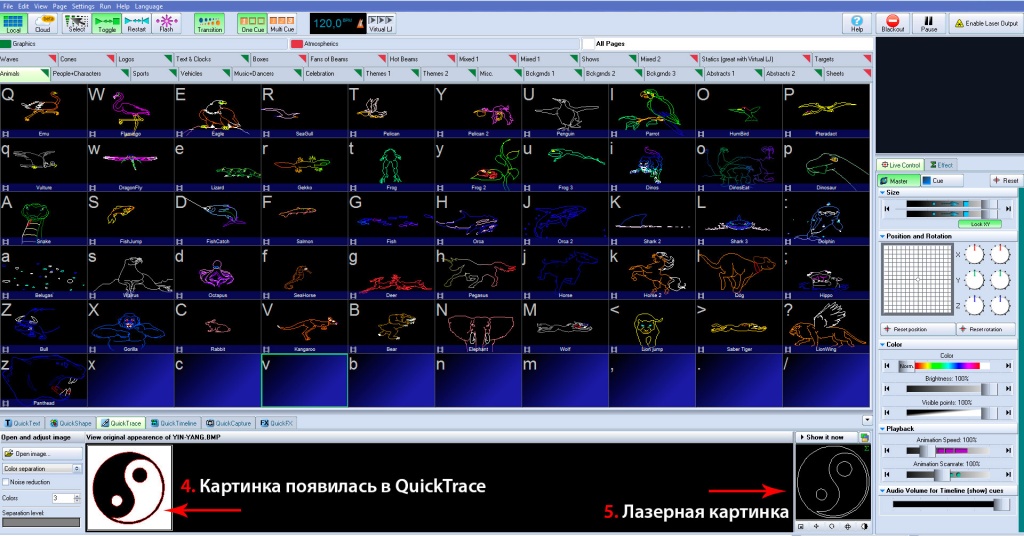Collapse the Color section
This screenshot has width=1024, height=536.
[x=883, y=344]
